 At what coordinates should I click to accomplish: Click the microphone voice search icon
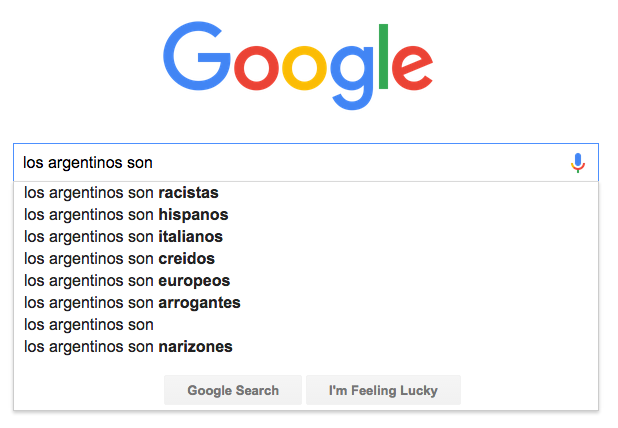coord(578,163)
